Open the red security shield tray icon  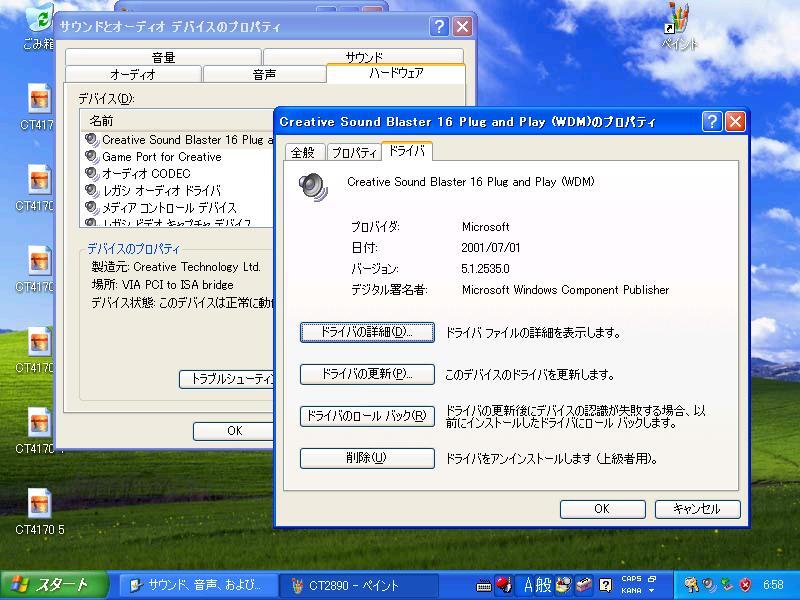(x=745, y=585)
